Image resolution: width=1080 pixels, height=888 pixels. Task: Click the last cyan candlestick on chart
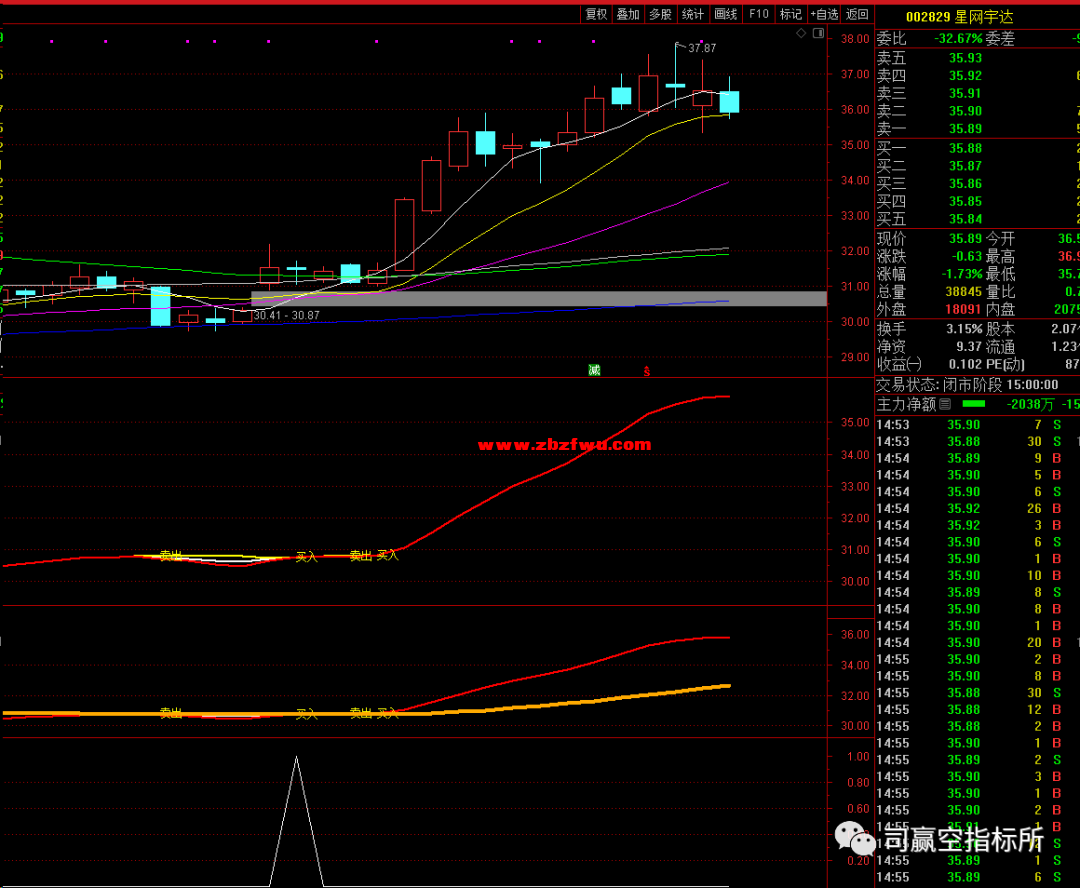click(x=729, y=101)
